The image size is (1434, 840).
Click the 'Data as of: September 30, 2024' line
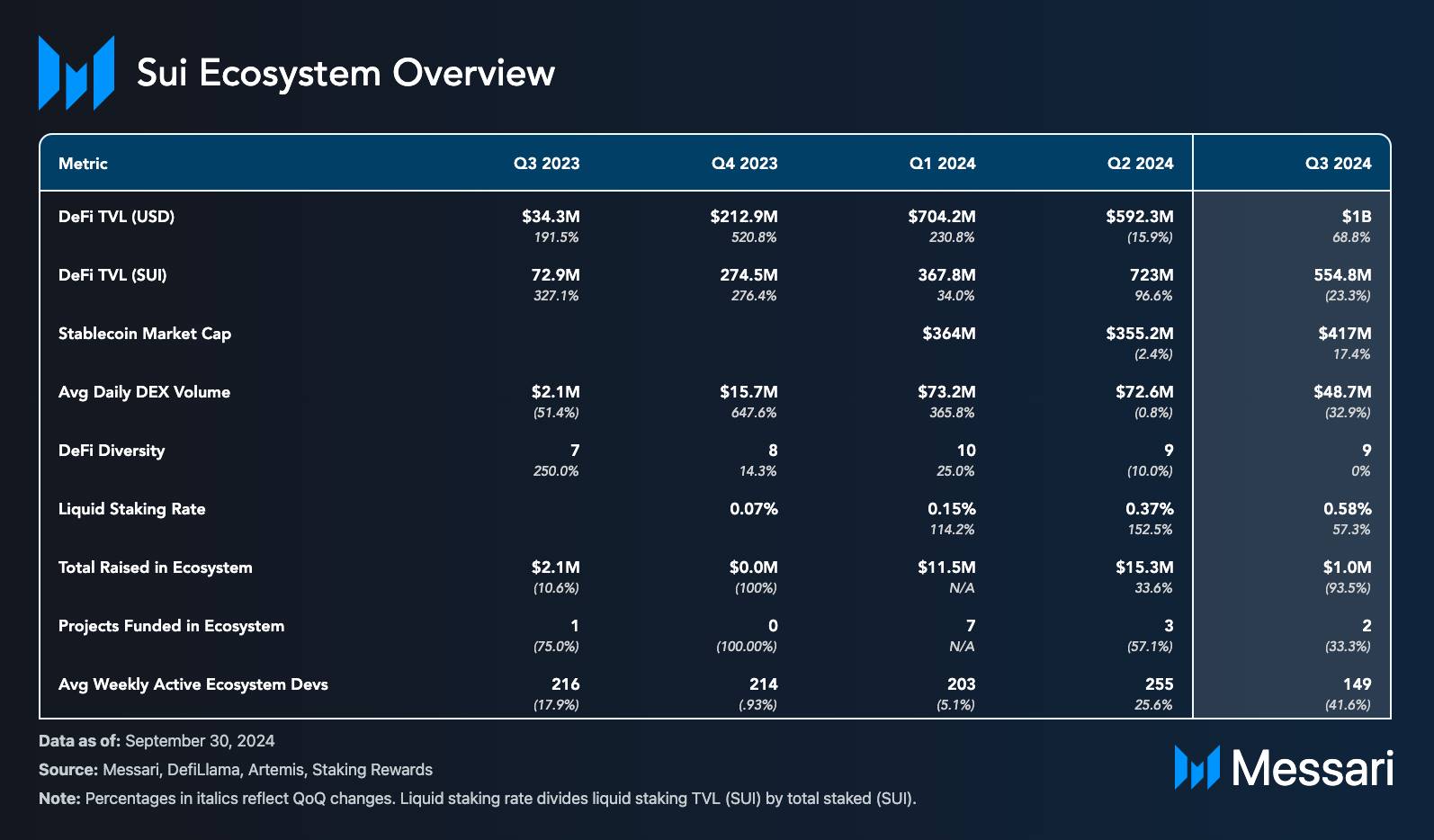157,741
